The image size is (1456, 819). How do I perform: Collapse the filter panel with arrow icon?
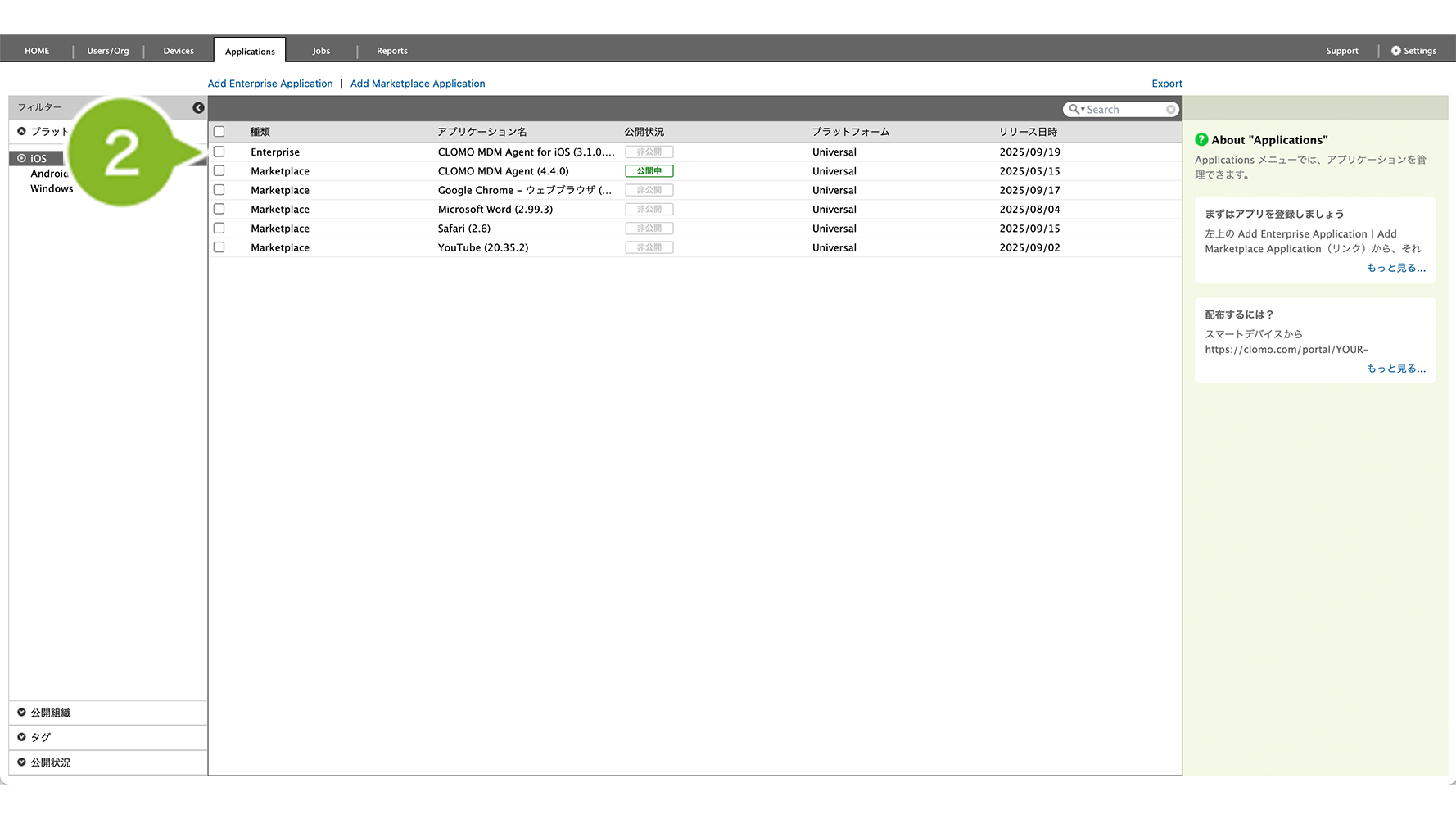[198, 108]
